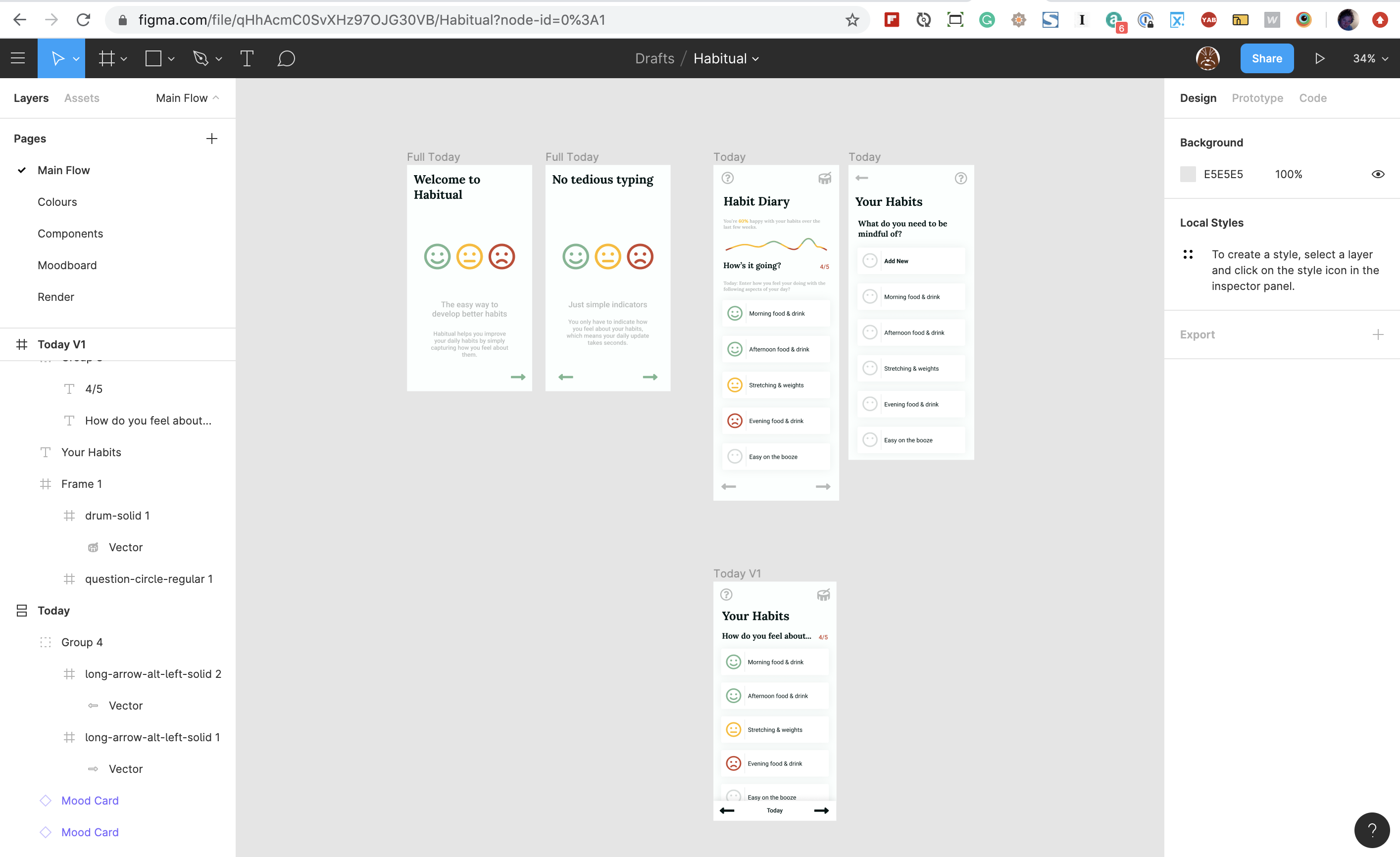Viewport: 1400px width, 857px height.
Task: Click the browser back arrow
Action: click(20, 20)
